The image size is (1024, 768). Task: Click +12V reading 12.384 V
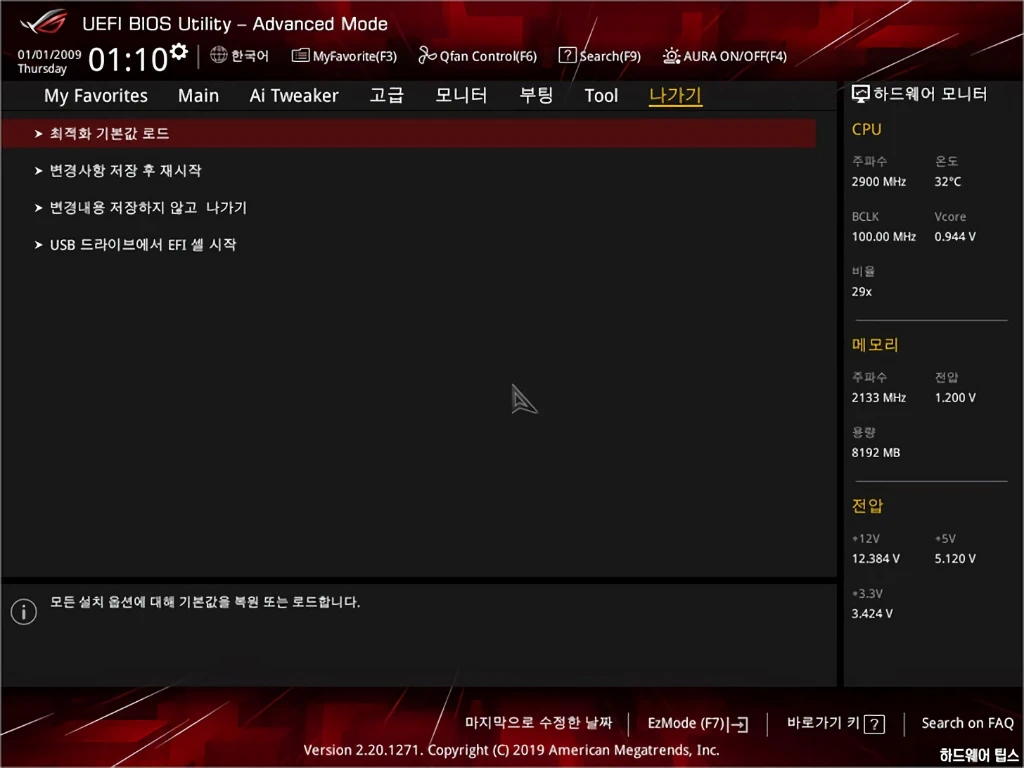tap(875, 558)
